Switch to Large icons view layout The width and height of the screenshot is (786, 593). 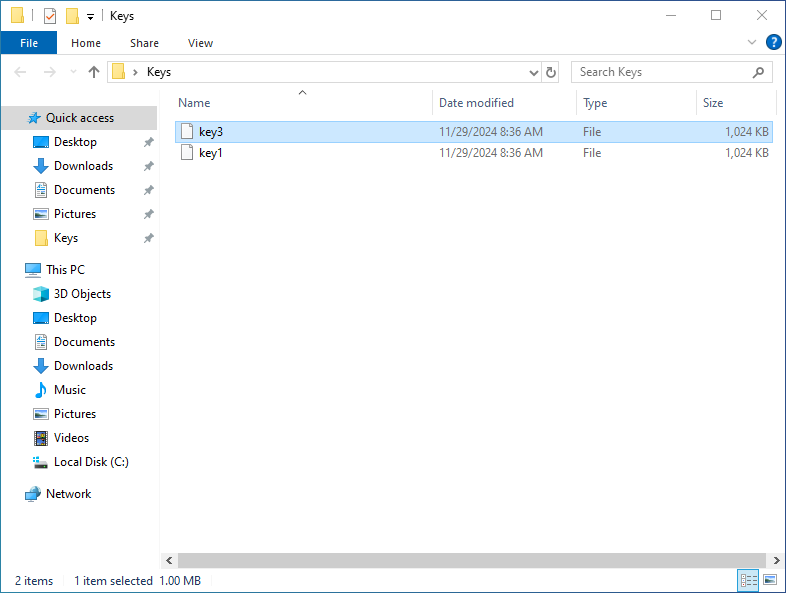point(770,580)
